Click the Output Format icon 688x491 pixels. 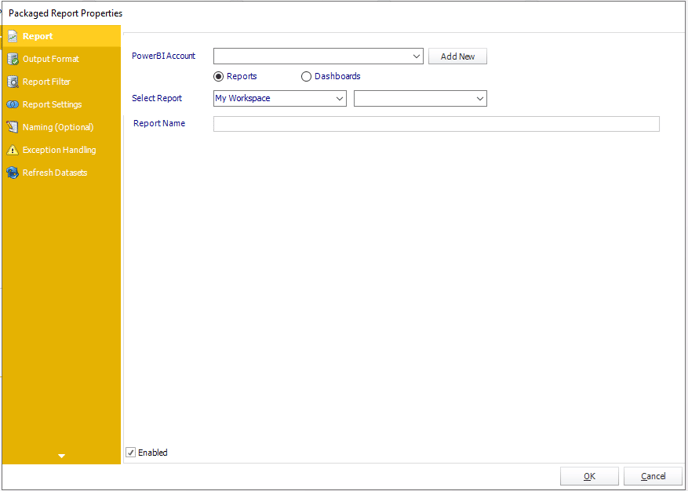13,59
